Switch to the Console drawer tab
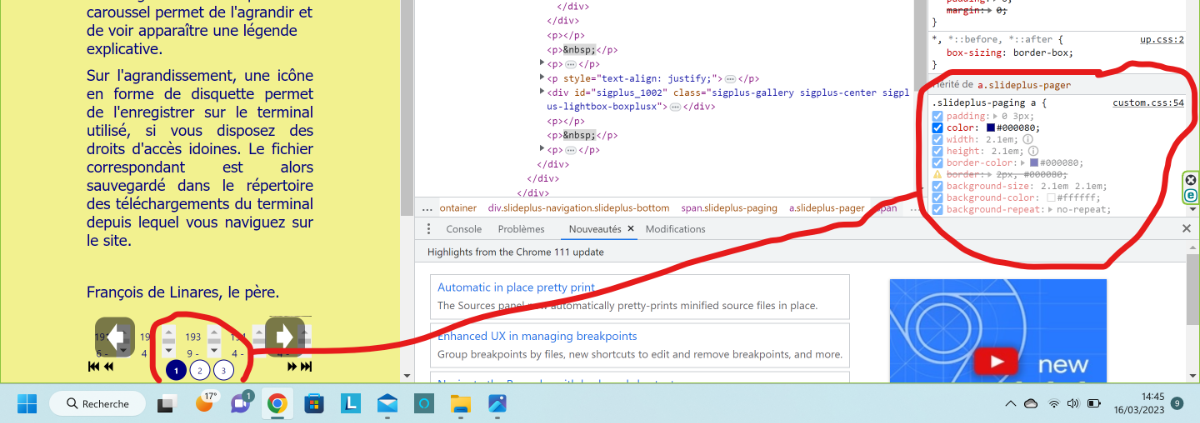 pyautogui.click(x=463, y=229)
